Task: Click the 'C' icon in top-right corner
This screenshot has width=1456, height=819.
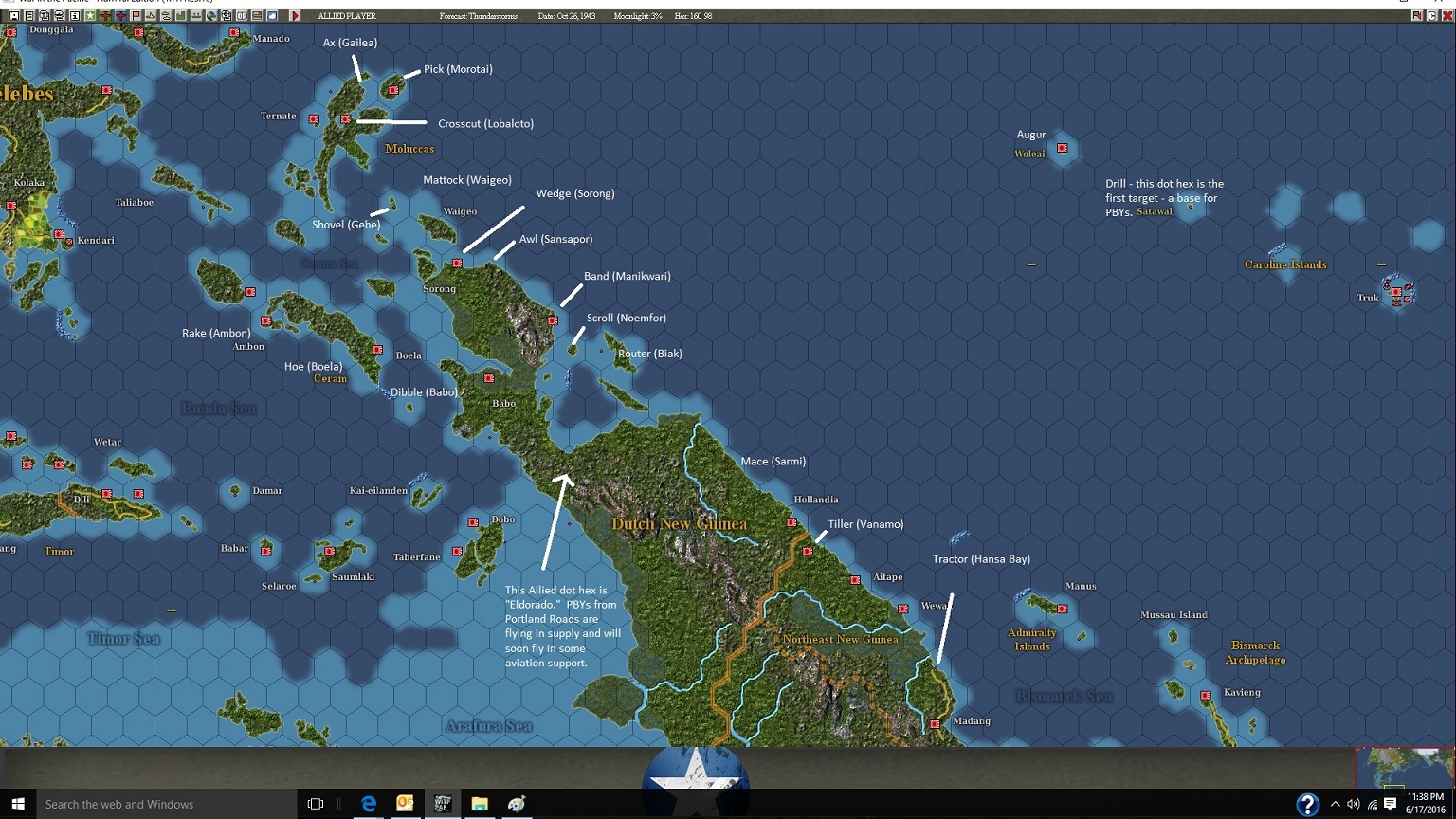Action: point(1432,16)
